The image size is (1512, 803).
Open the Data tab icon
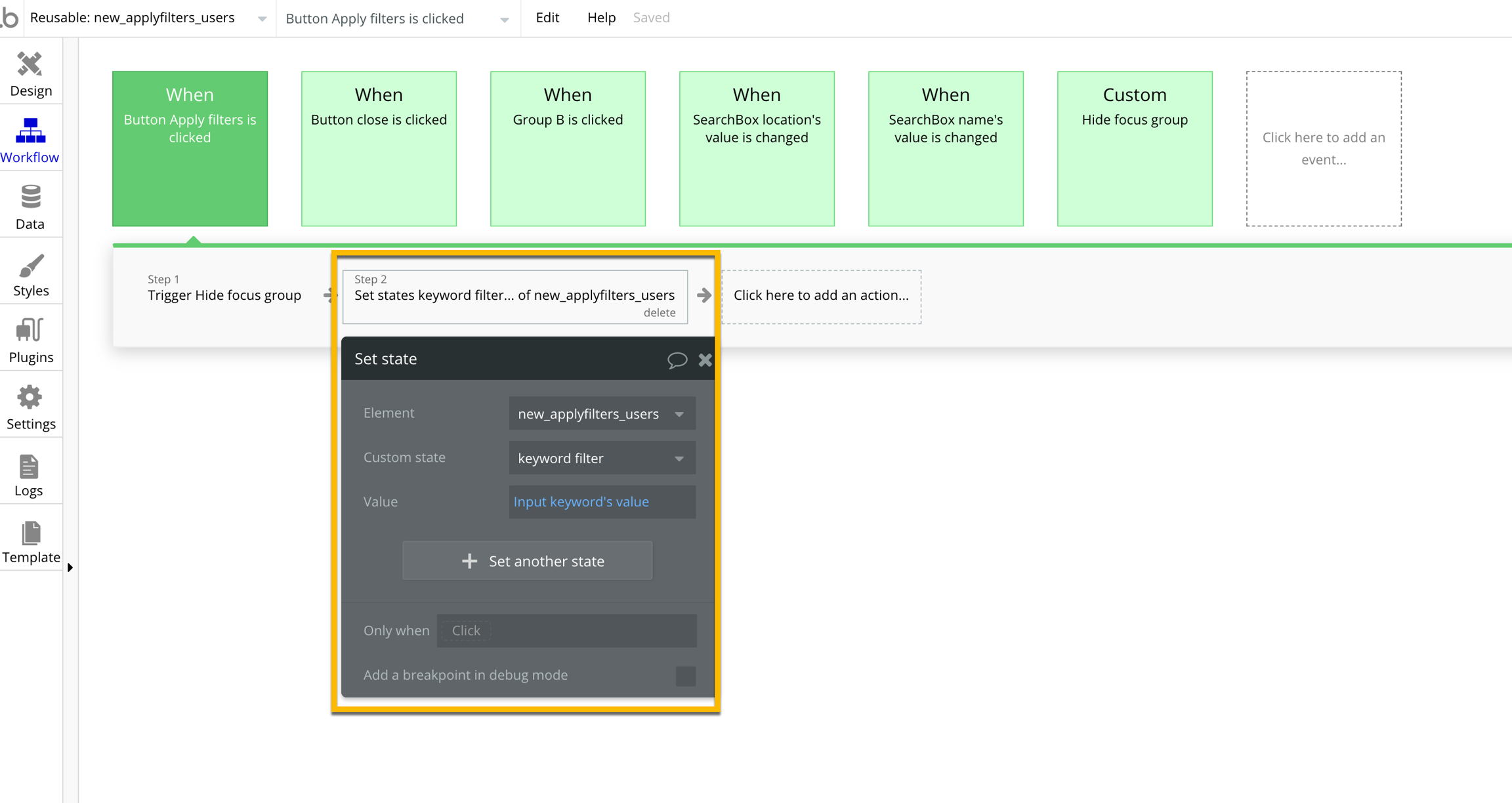click(x=30, y=197)
